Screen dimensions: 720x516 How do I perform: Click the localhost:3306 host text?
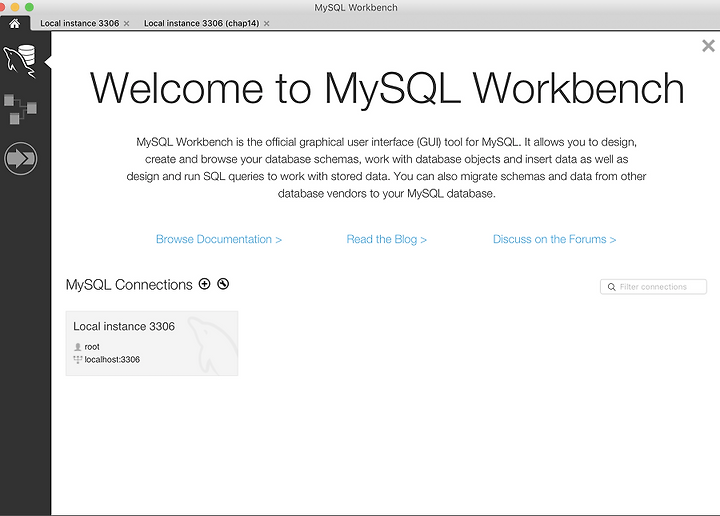click(112, 359)
